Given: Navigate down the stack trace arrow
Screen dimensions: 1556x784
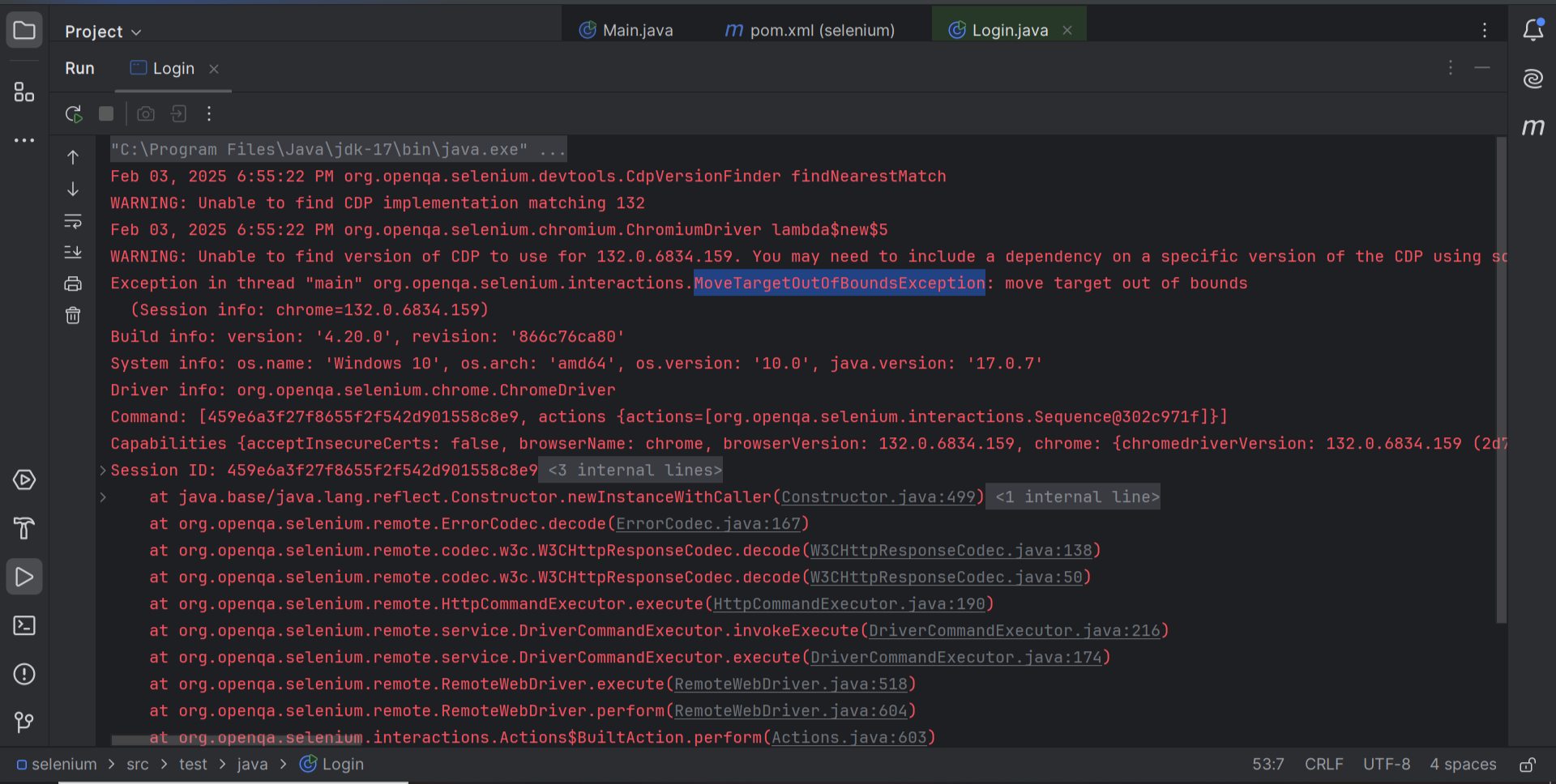Looking at the screenshot, I should [73, 189].
